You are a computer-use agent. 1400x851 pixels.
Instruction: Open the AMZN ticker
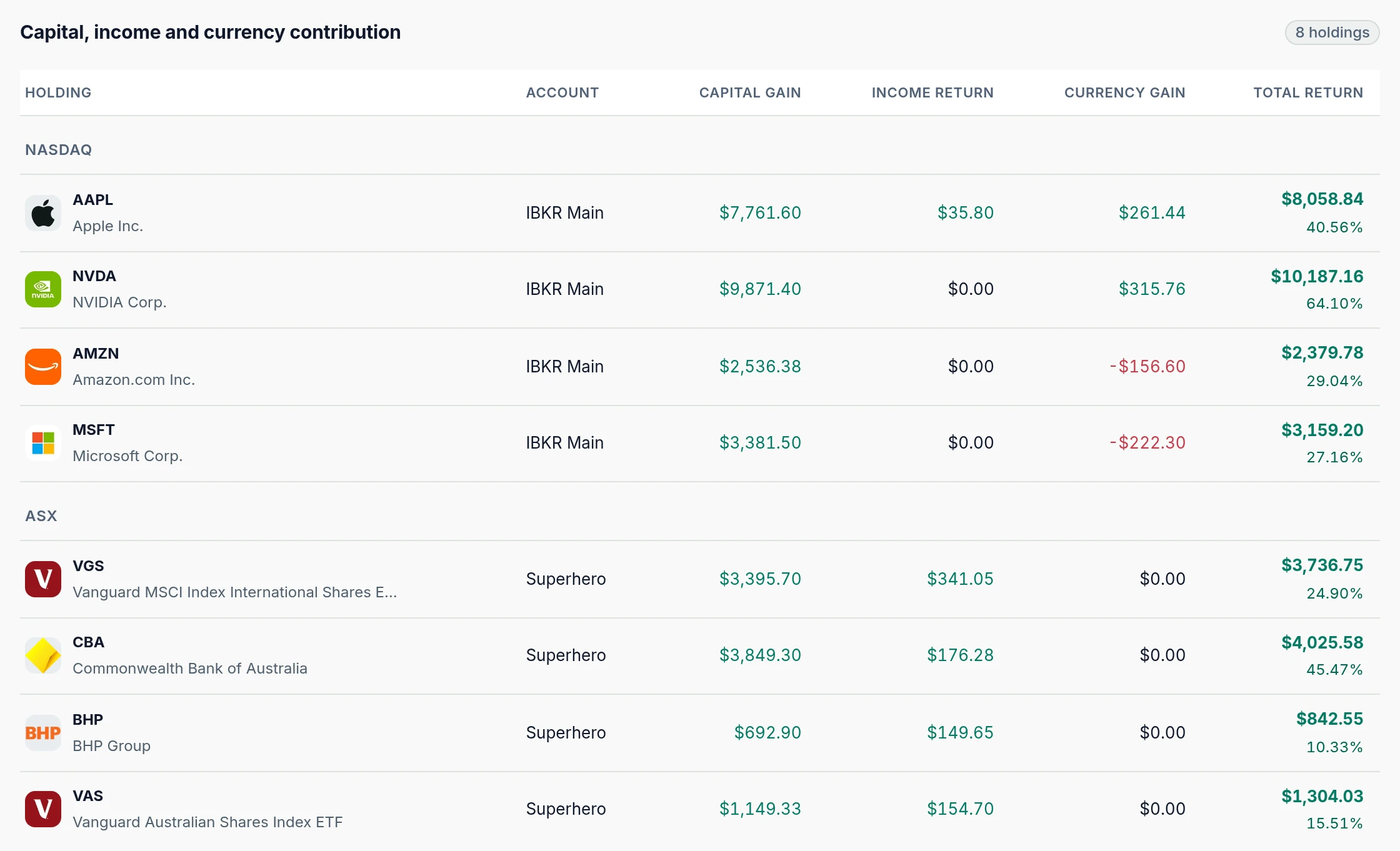96,354
